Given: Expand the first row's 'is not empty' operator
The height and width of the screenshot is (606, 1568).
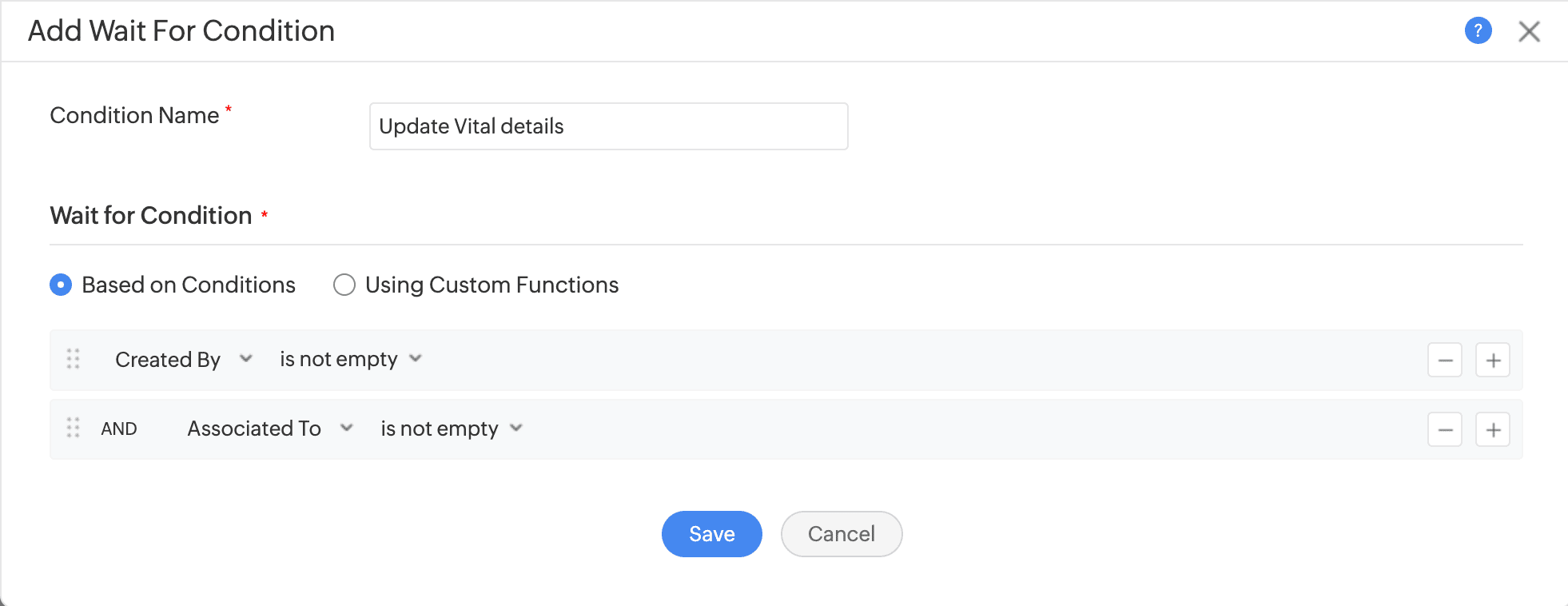Looking at the screenshot, I should pos(350,359).
